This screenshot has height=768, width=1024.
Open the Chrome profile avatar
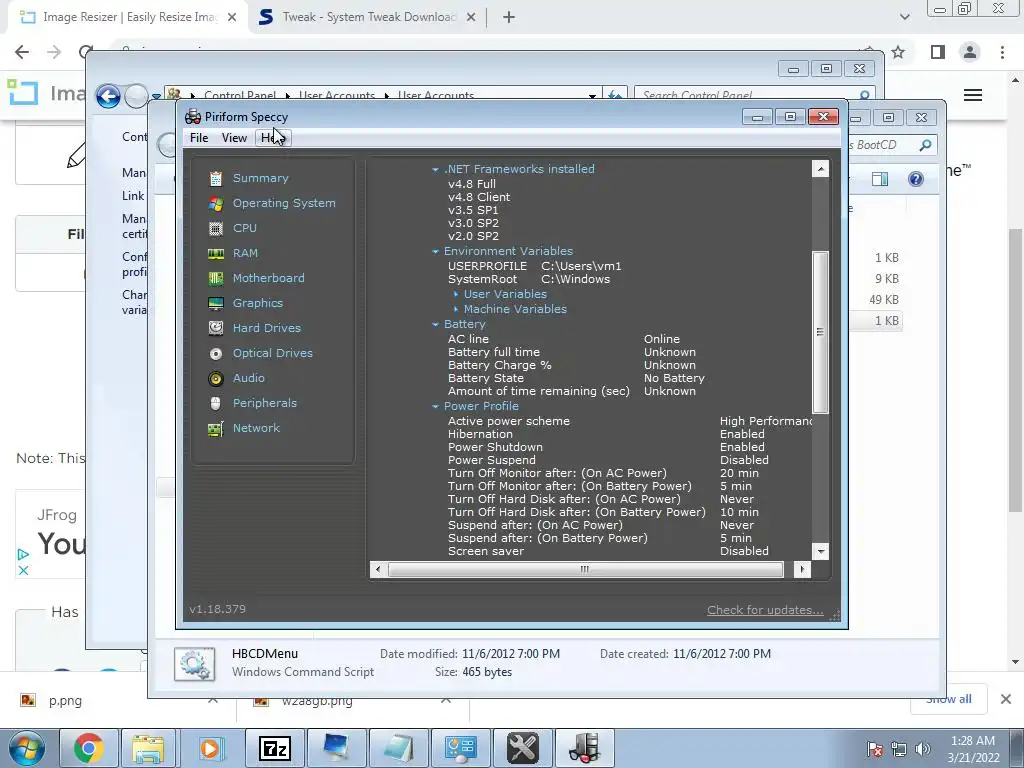click(970, 52)
